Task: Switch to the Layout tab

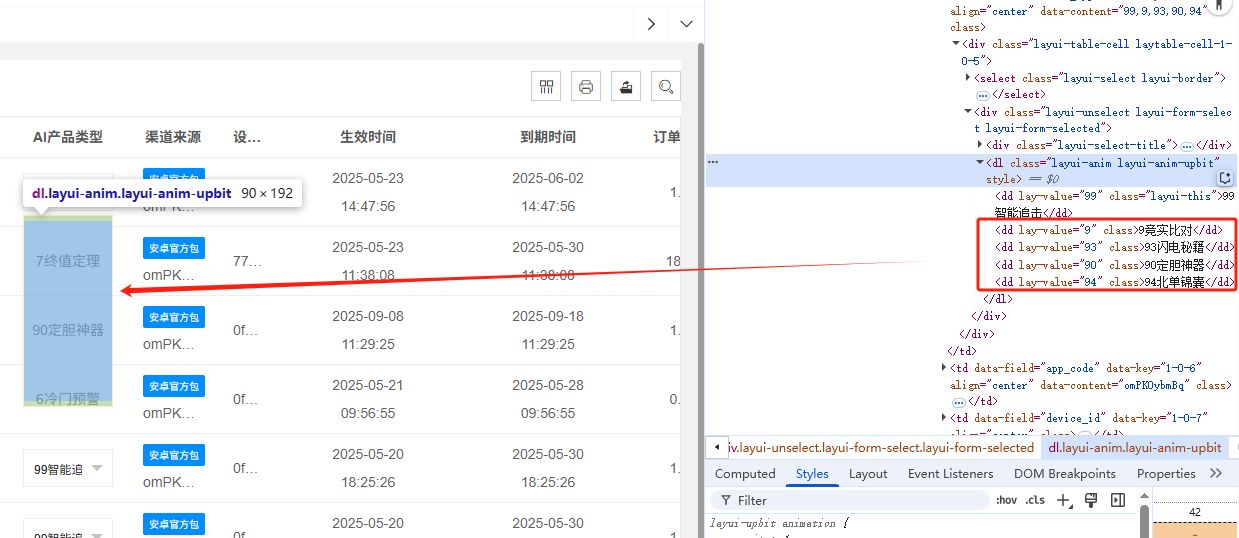Action: pos(868,474)
